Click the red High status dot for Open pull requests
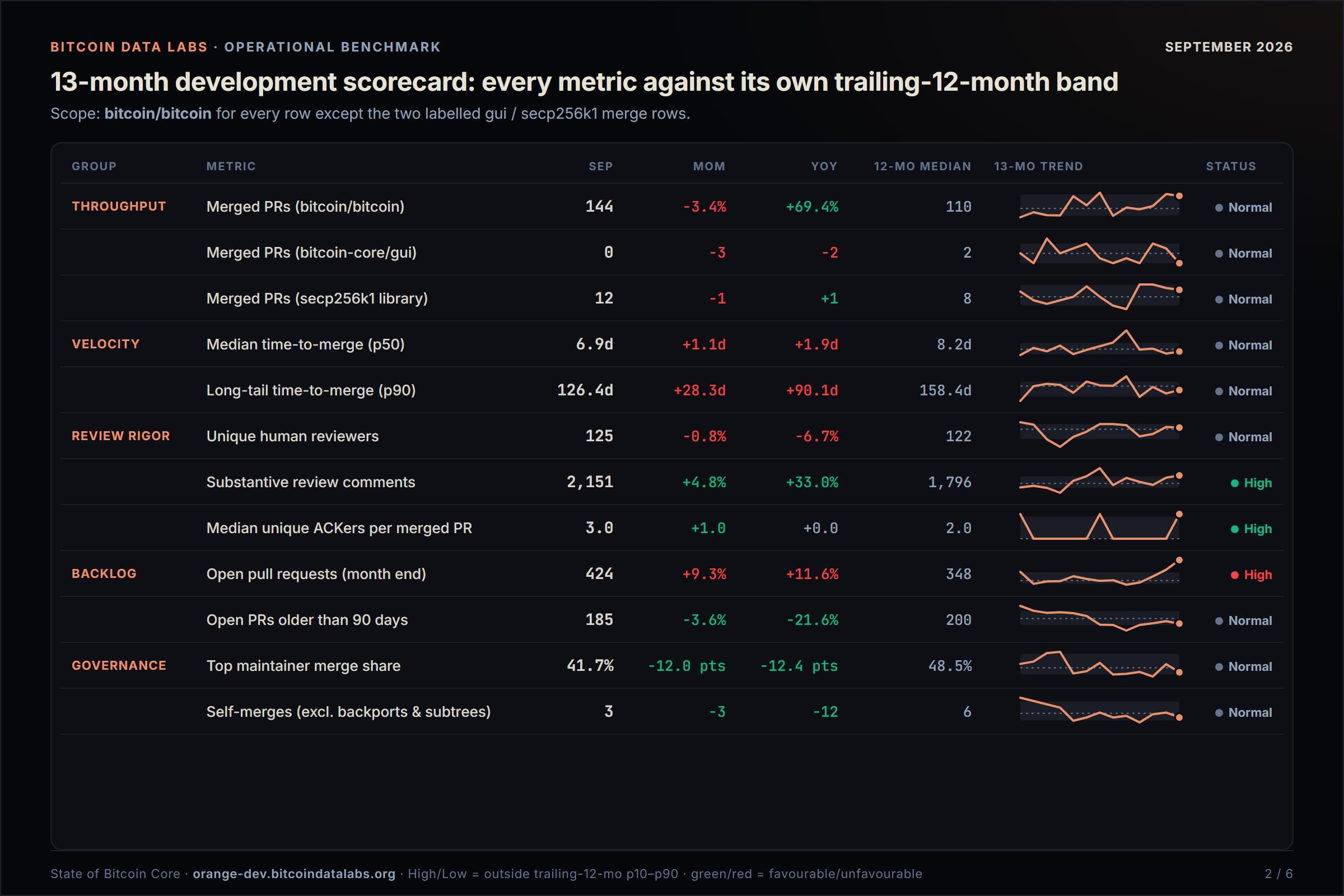Viewport: 1344px width, 896px height. click(x=1234, y=575)
